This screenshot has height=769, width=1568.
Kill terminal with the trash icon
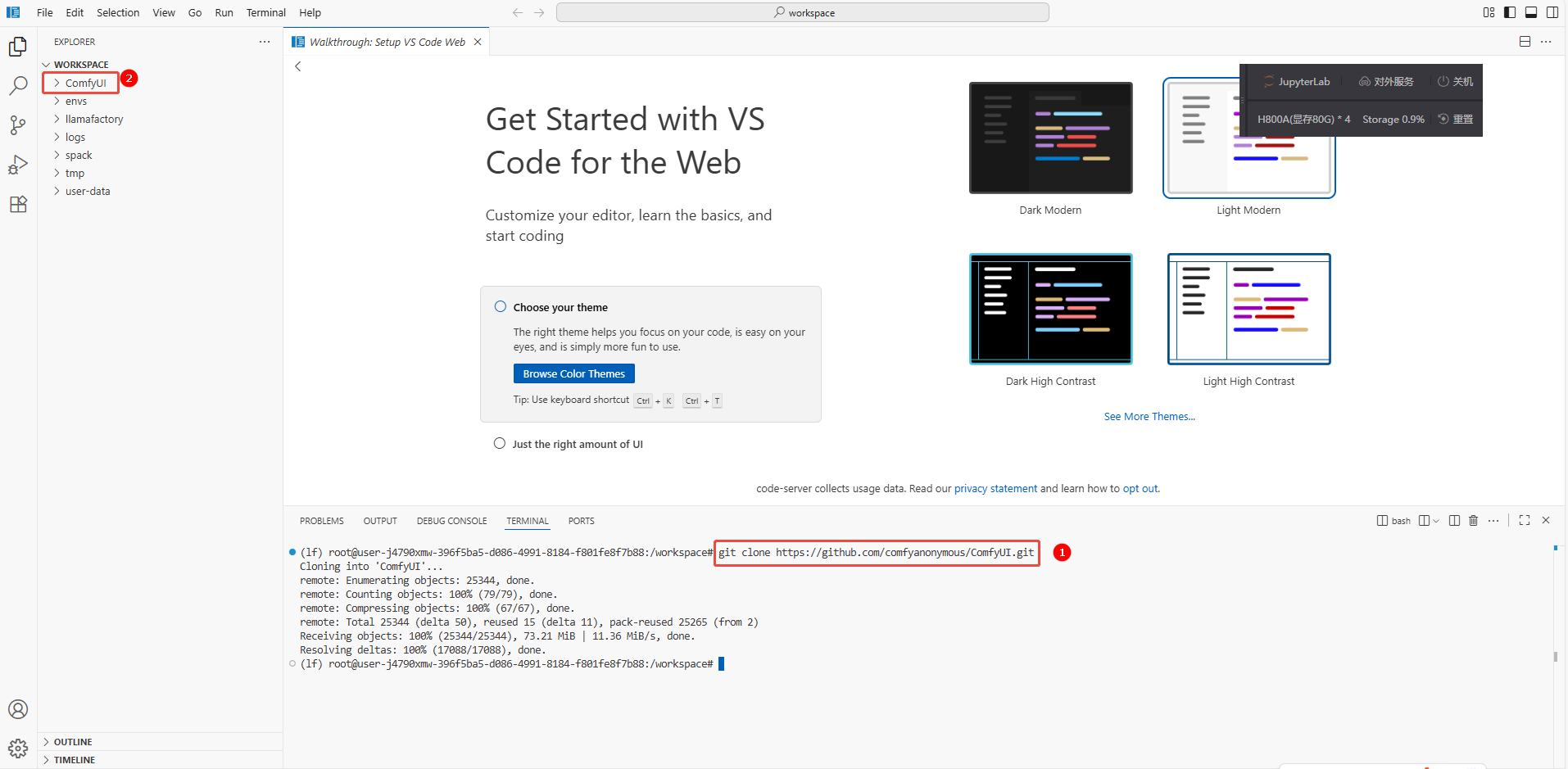coord(1473,521)
